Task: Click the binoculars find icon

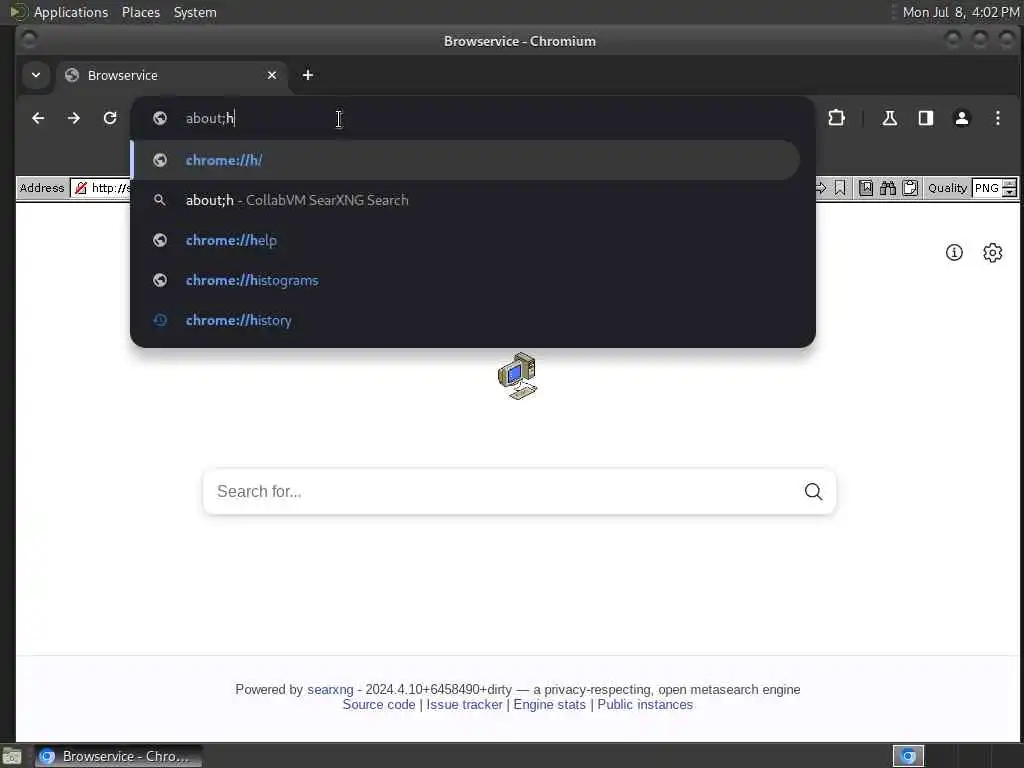Action: 888,188
